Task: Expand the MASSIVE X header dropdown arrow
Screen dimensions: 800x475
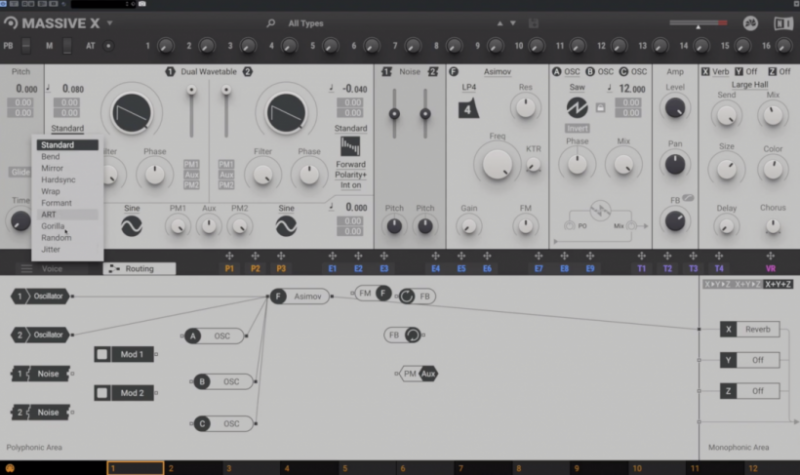Action: click(x=109, y=23)
